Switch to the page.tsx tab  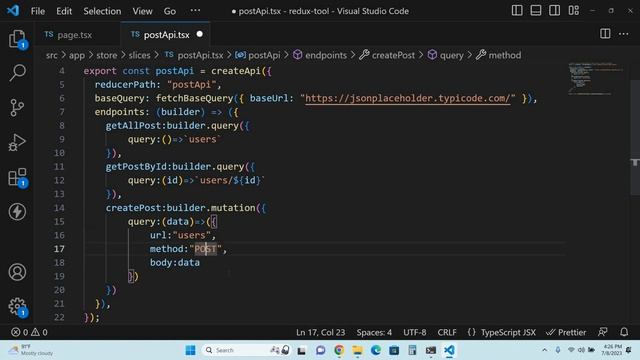pos(75,35)
